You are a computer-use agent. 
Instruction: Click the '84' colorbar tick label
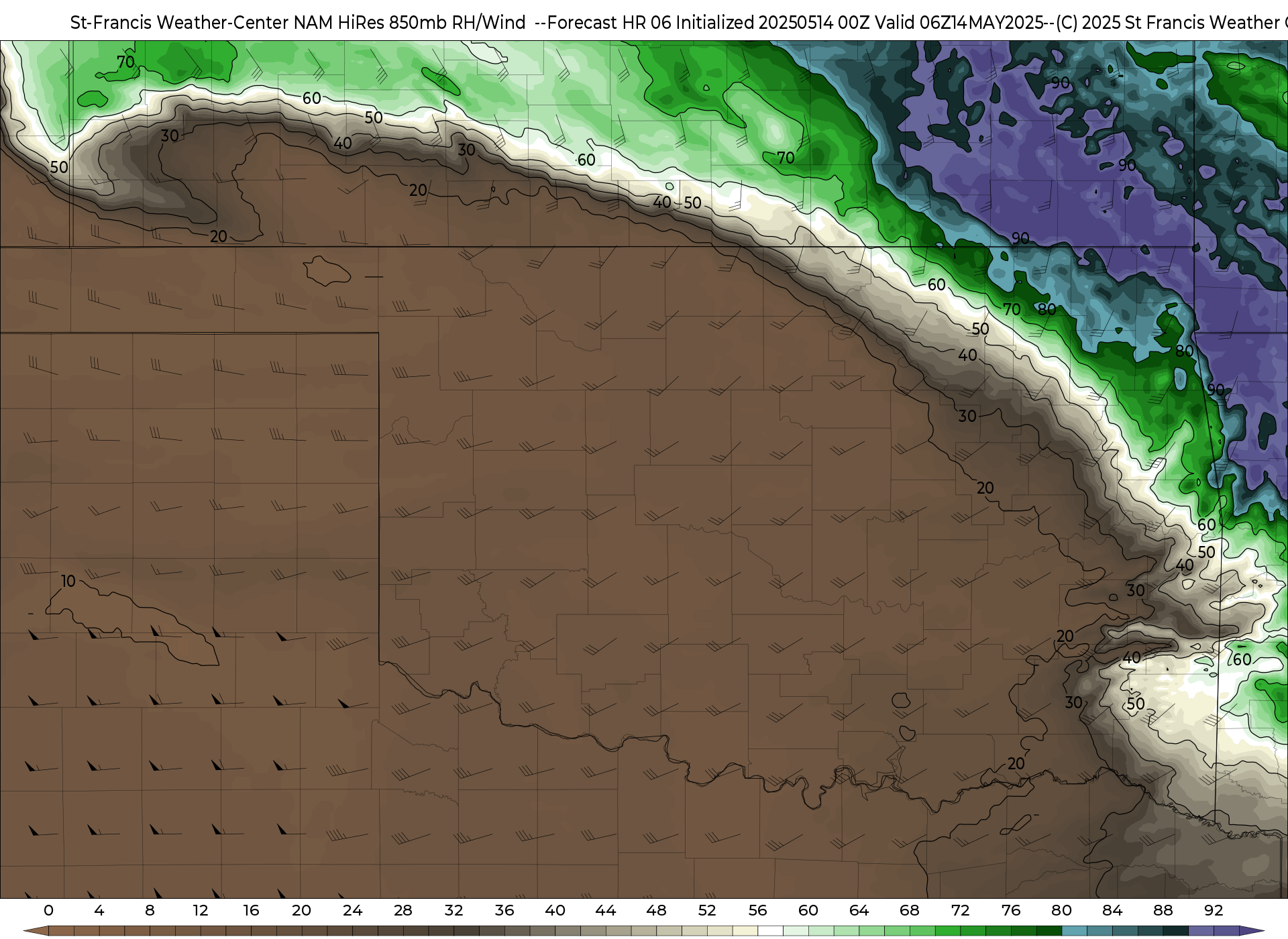[x=1112, y=910]
